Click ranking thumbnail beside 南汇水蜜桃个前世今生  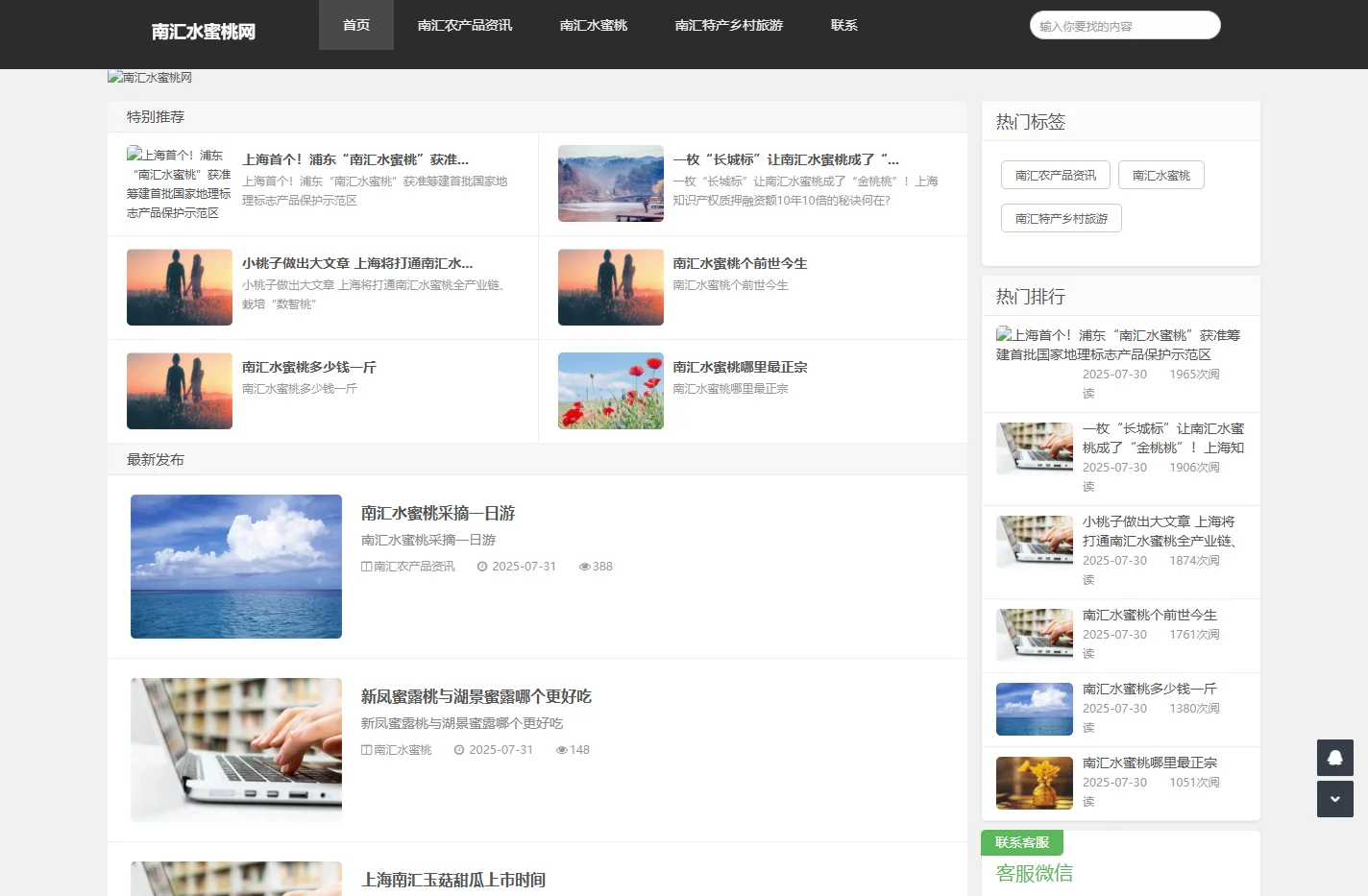pyautogui.click(x=1035, y=635)
